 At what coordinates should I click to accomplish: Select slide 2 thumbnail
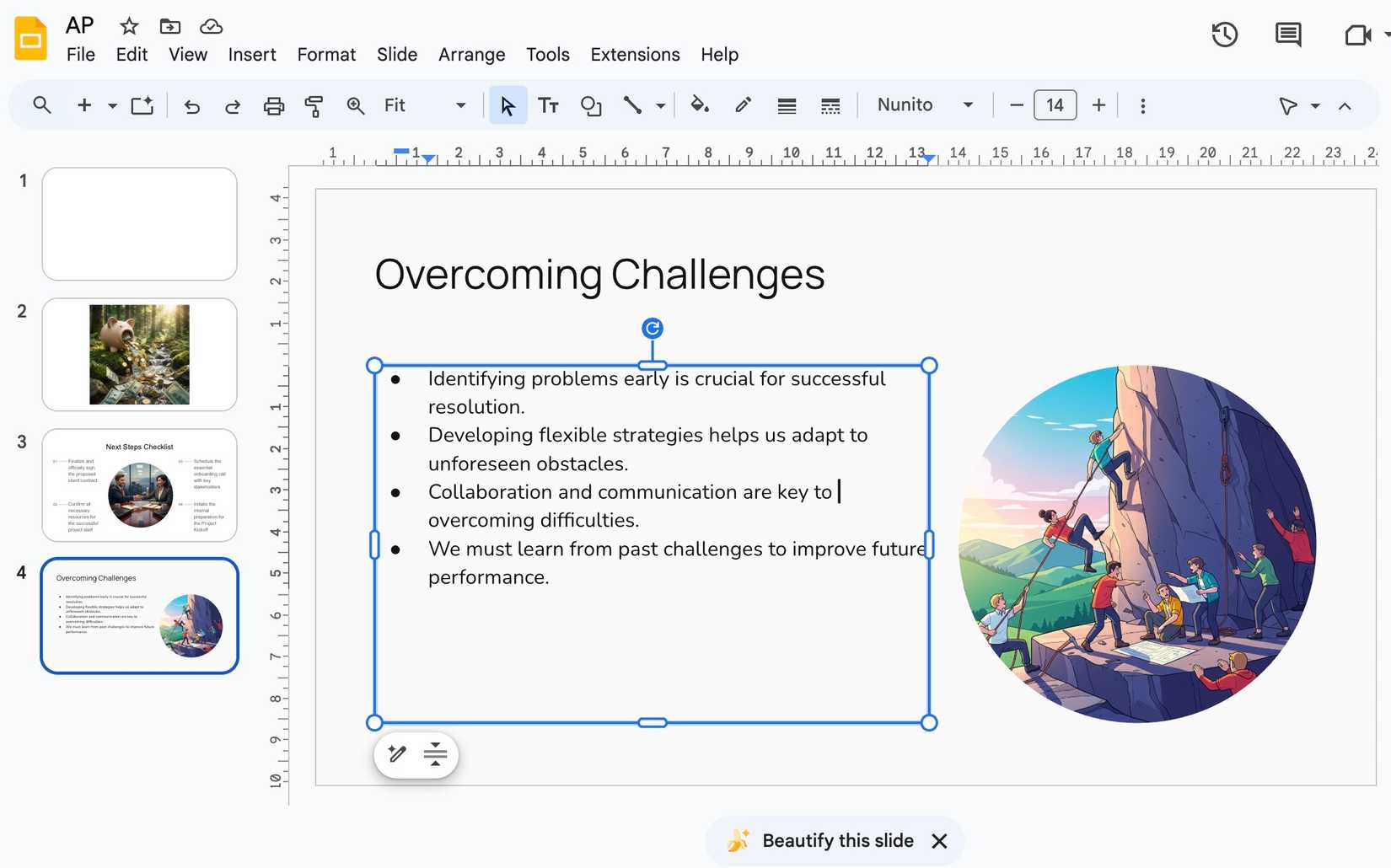139,354
